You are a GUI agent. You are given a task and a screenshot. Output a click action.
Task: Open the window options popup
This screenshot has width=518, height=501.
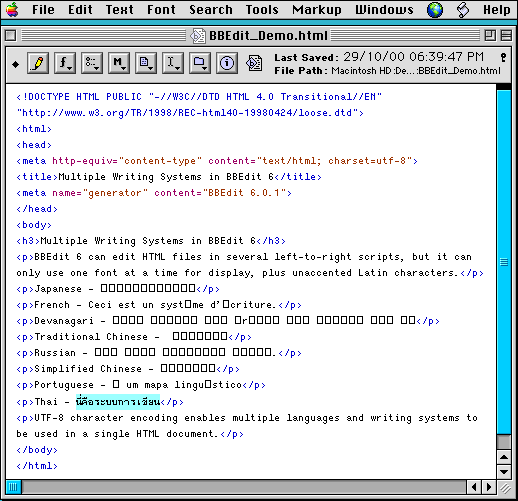point(92,63)
